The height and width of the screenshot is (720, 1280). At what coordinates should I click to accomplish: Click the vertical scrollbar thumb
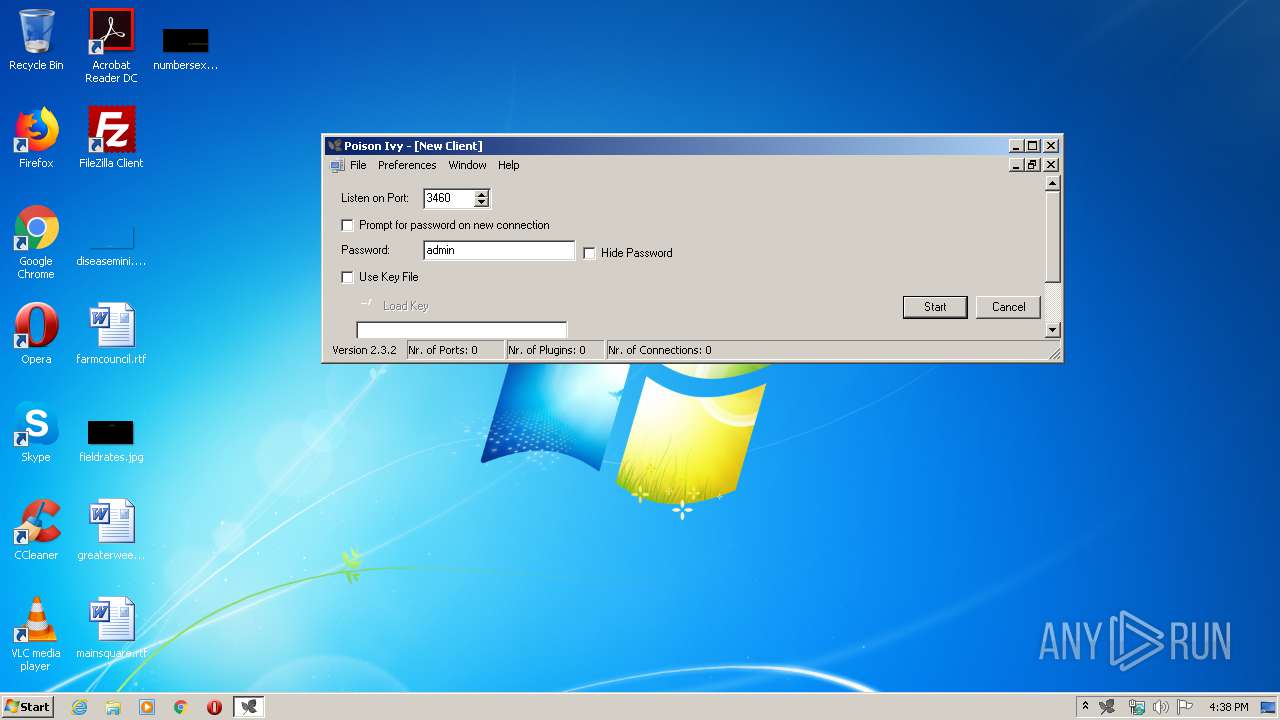(x=1052, y=236)
